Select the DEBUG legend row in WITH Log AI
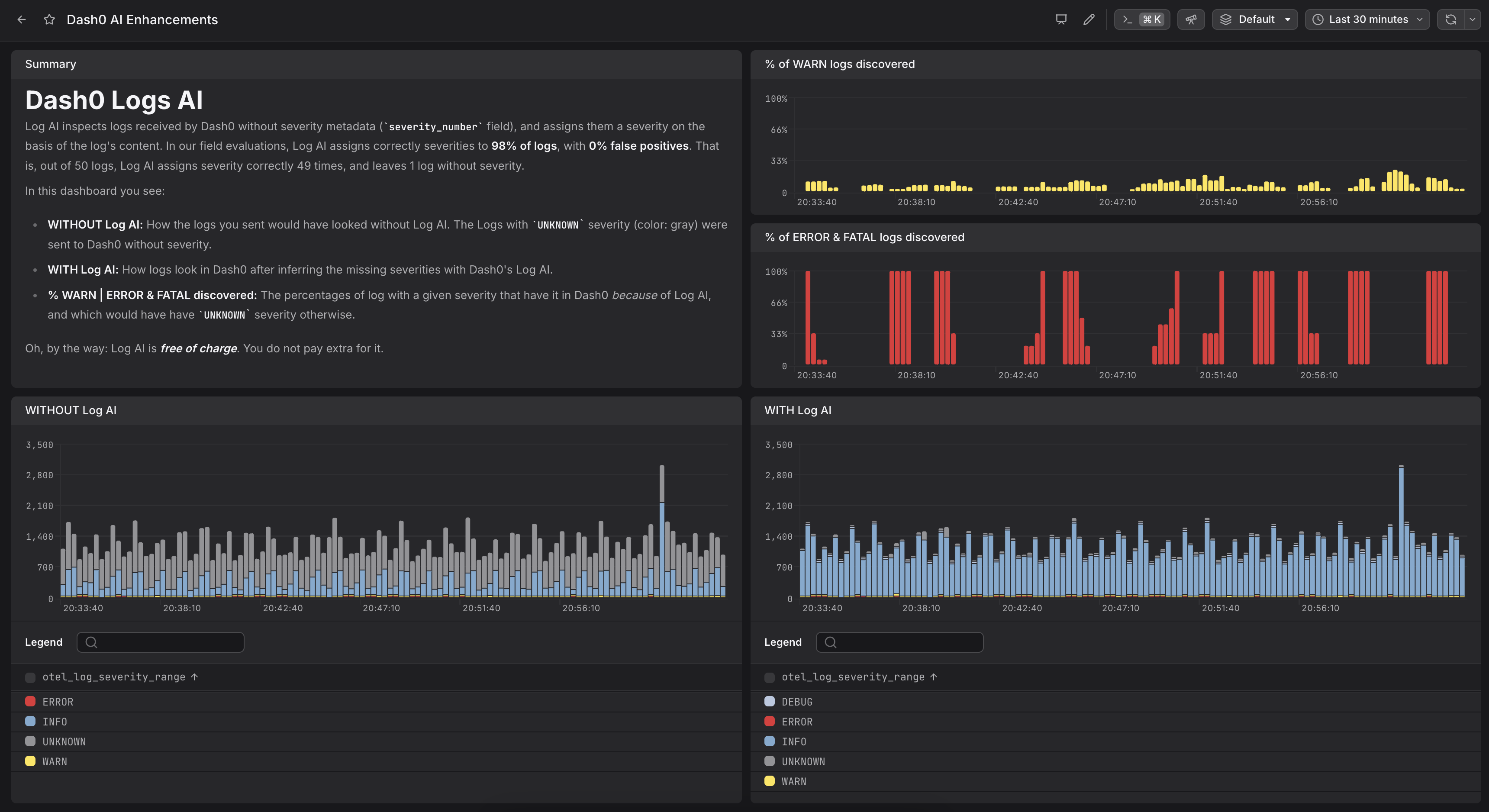This screenshot has height=812, width=1489. pos(796,702)
